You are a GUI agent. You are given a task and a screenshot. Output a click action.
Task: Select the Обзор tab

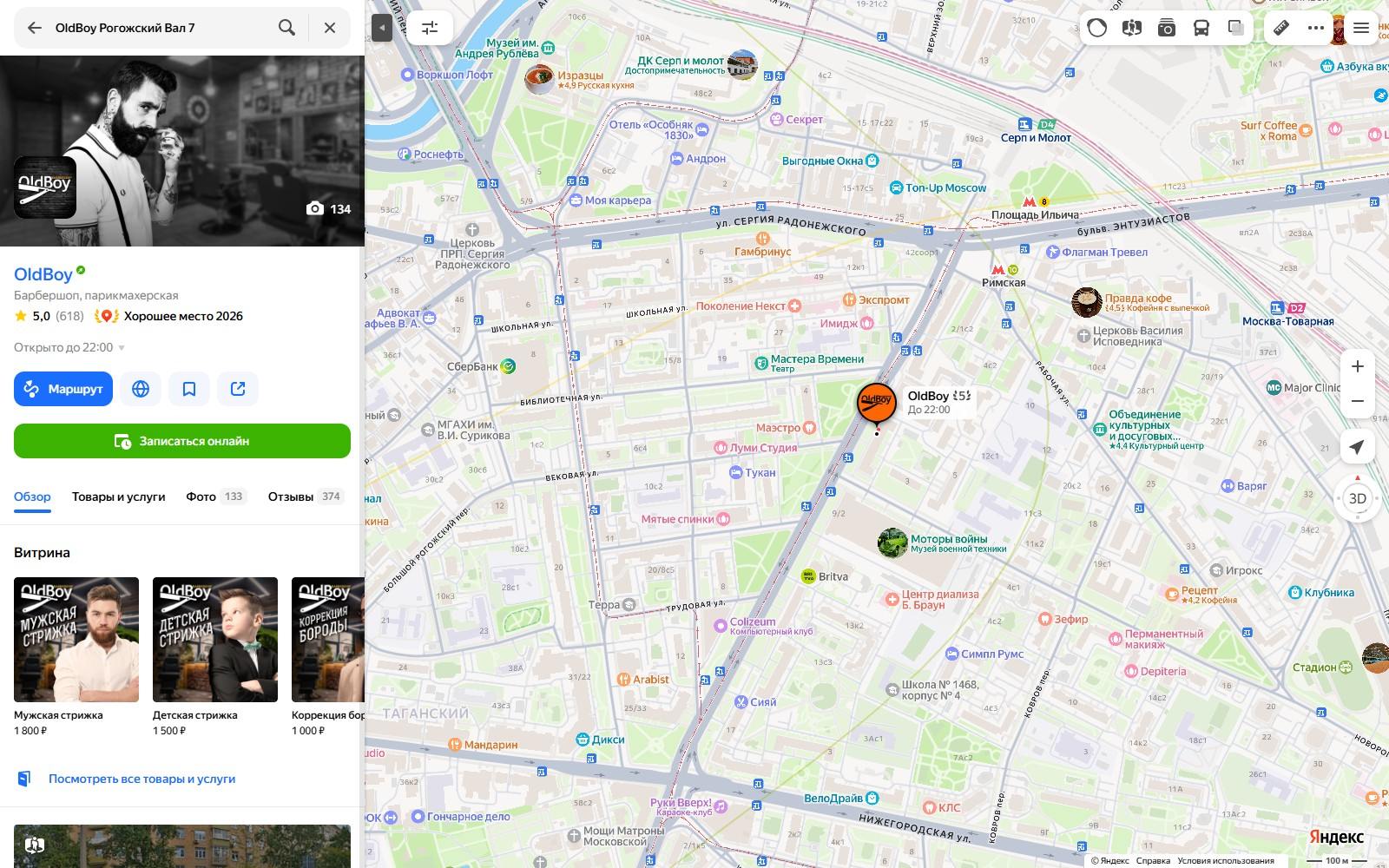32,496
